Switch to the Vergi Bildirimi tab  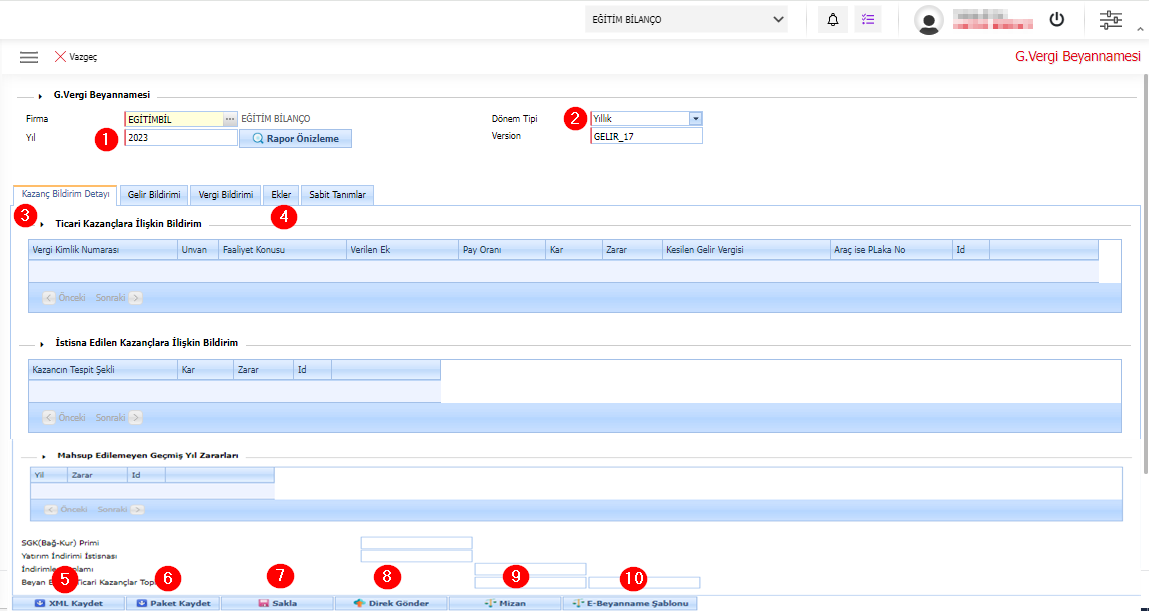pyautogui.click(x=226, y=195)
